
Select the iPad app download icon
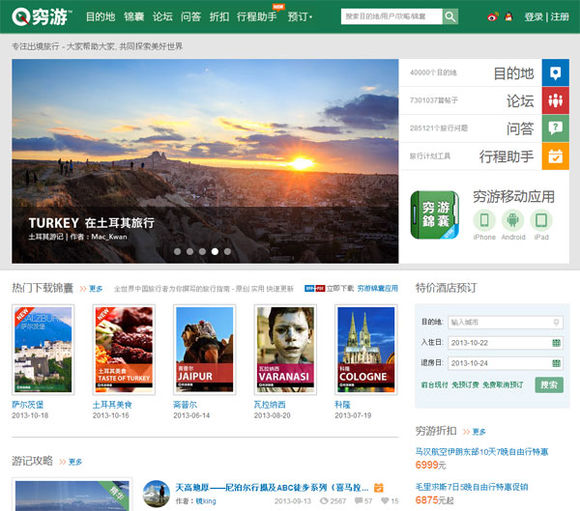(x=541, y=220)
